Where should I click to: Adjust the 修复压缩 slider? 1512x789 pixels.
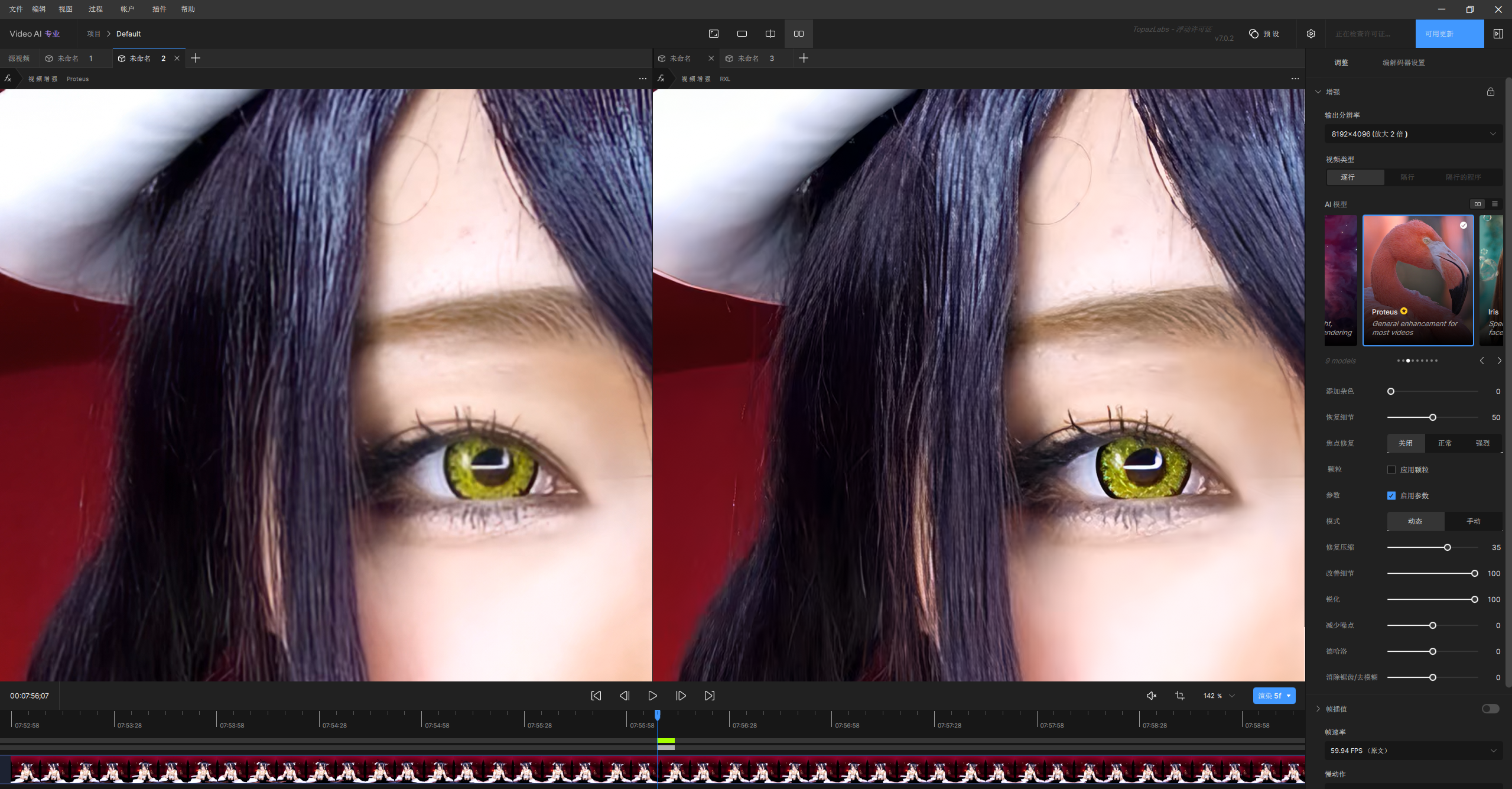(1432, 547)
